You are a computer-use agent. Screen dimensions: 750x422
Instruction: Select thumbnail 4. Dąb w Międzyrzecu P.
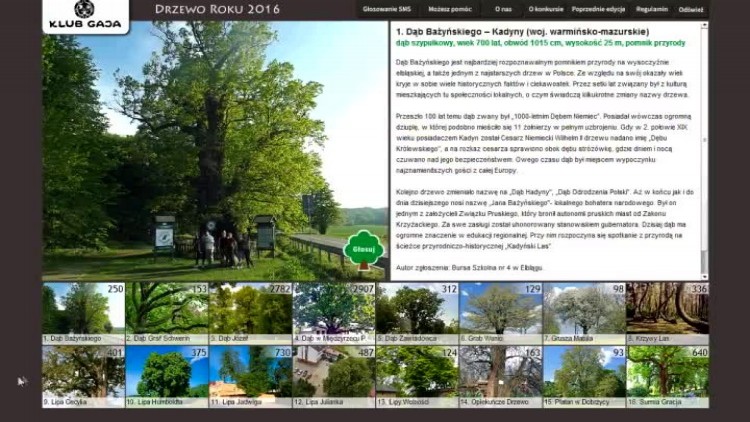pos(334,313)
